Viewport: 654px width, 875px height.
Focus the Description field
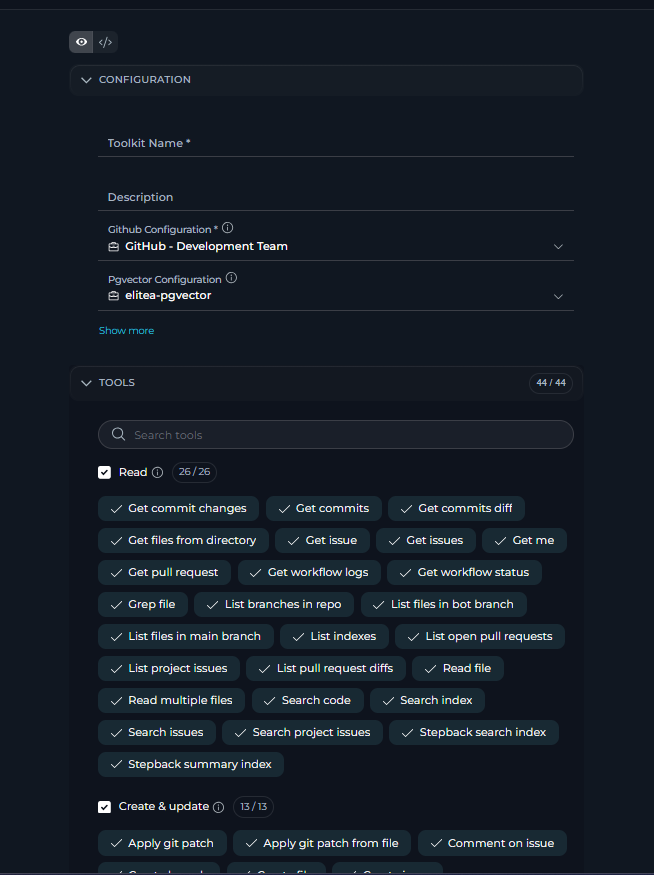(x=336, y=197)
